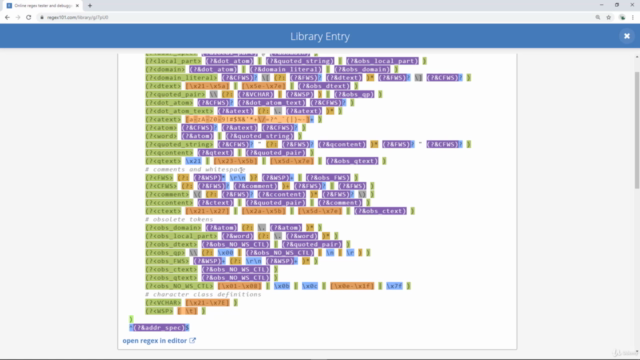Click the (?<obs_domain> group name
Screen dimensions: 640x360
173,227
